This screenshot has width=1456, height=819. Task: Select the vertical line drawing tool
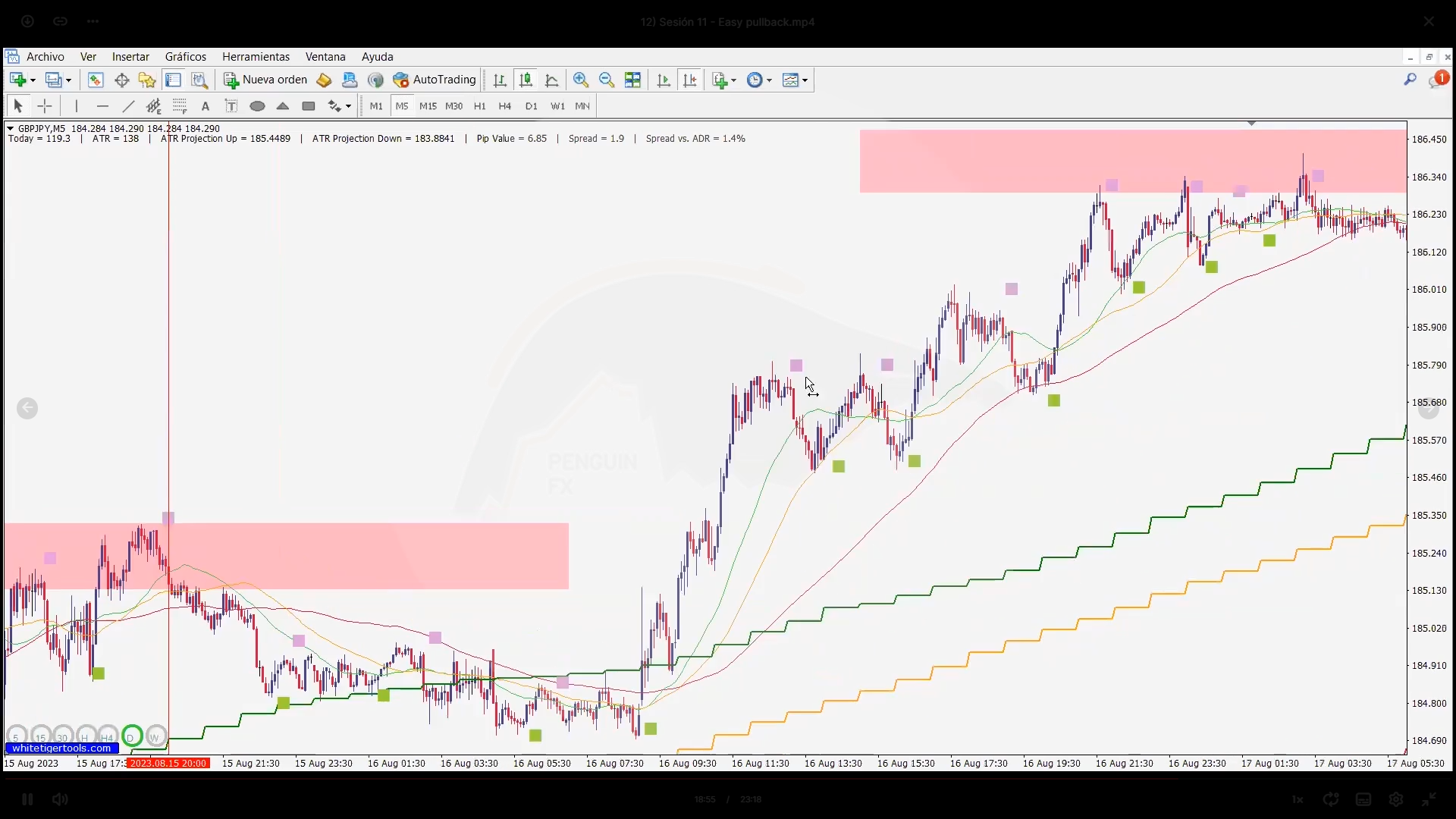(77, 106)
